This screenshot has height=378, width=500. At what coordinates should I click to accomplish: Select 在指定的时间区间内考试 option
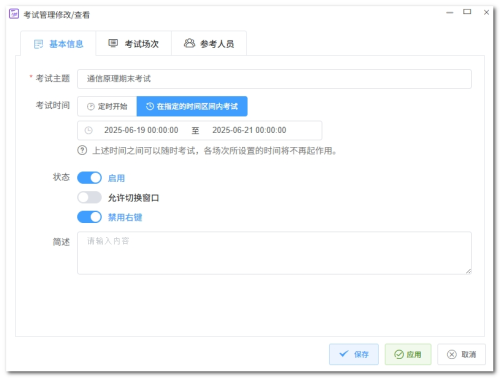pos(192,106)
